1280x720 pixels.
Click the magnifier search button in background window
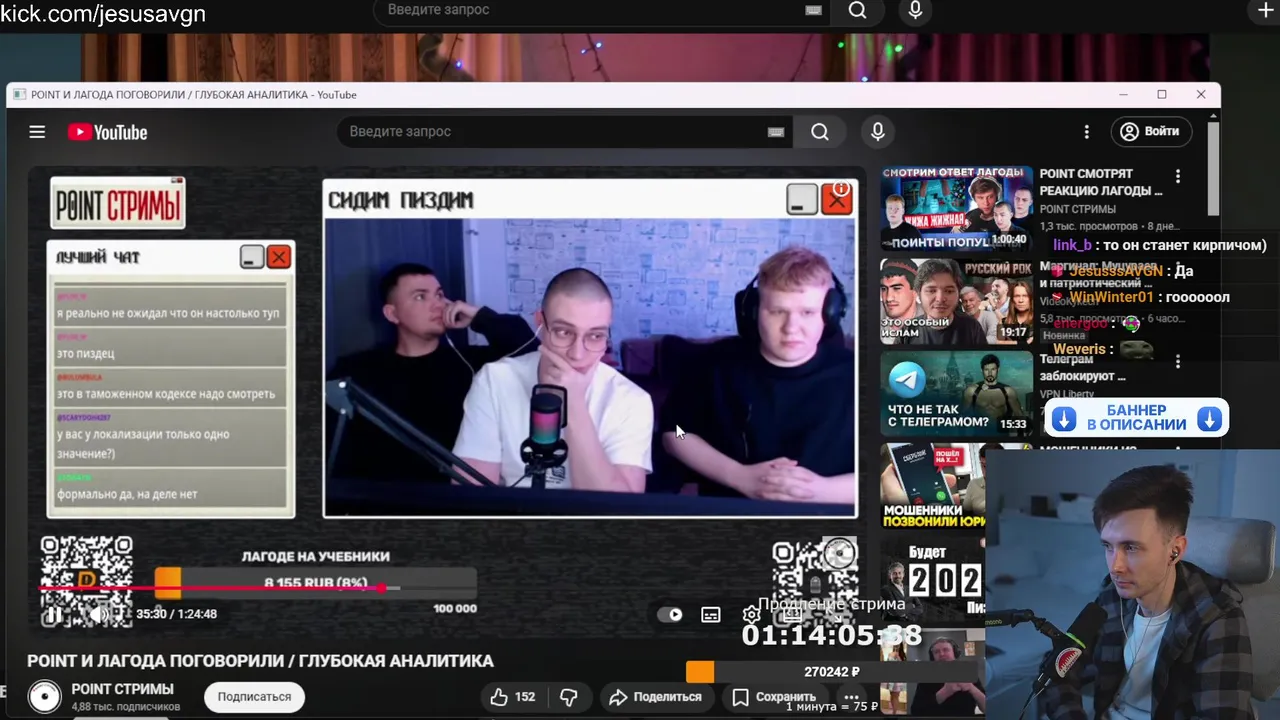[x=857, y=10]
